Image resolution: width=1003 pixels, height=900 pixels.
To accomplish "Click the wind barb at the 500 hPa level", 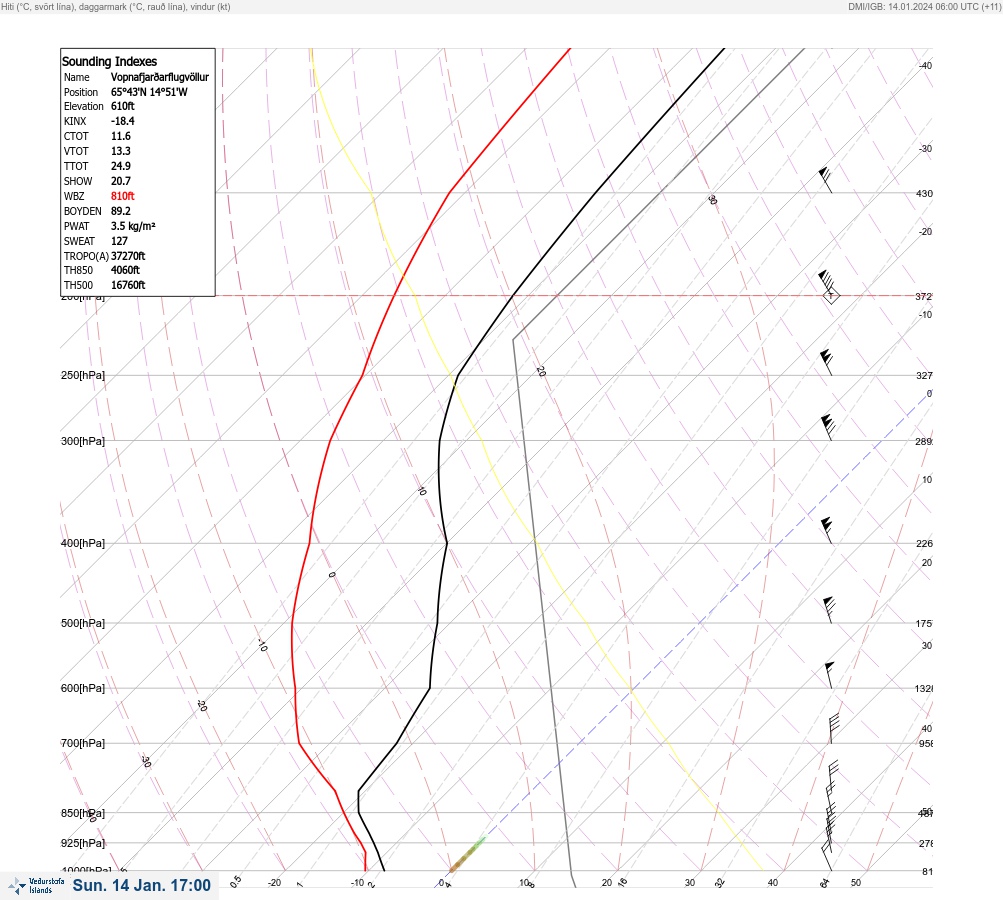I will pos(828,610).
